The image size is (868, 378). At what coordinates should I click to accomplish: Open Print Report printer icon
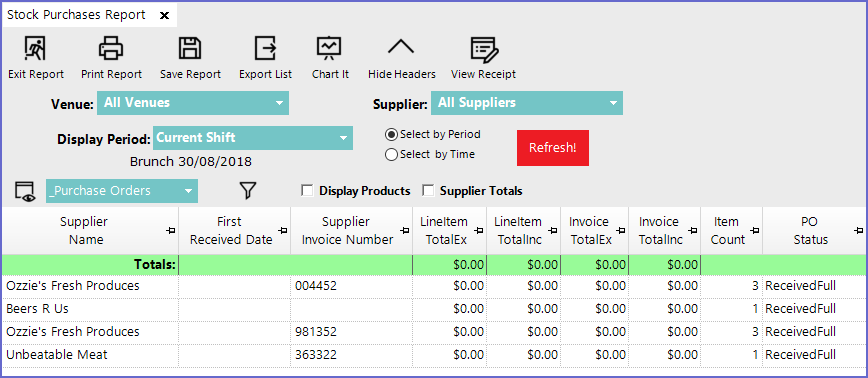(x=111, y=49)
